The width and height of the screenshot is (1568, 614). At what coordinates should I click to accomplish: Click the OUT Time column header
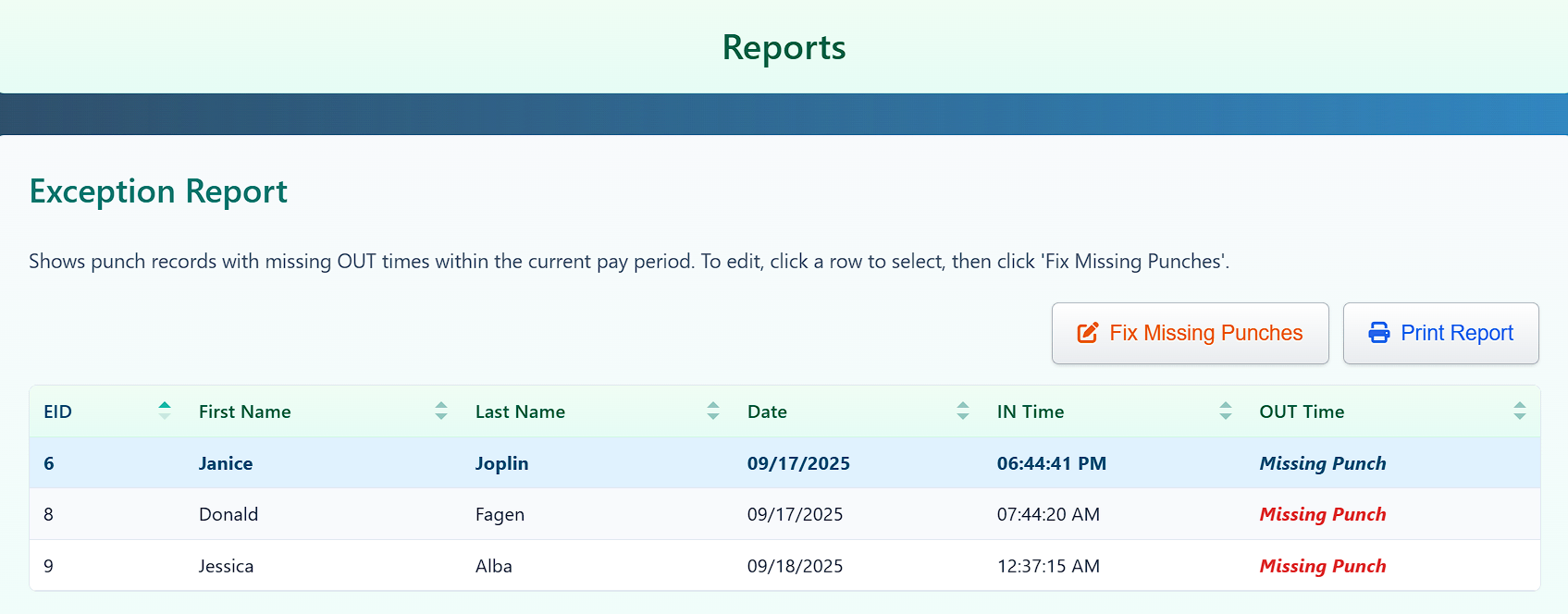[1302, 411]
